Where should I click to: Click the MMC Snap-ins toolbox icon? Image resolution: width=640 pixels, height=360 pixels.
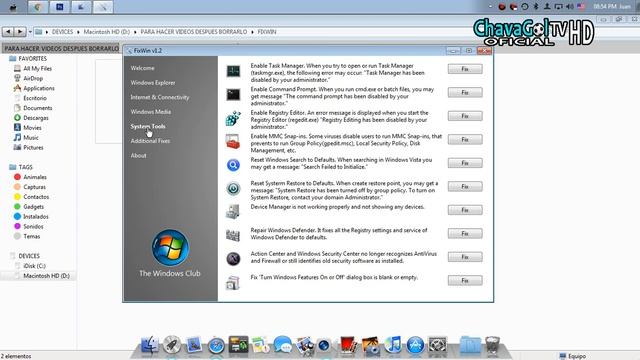pos(233,142)
